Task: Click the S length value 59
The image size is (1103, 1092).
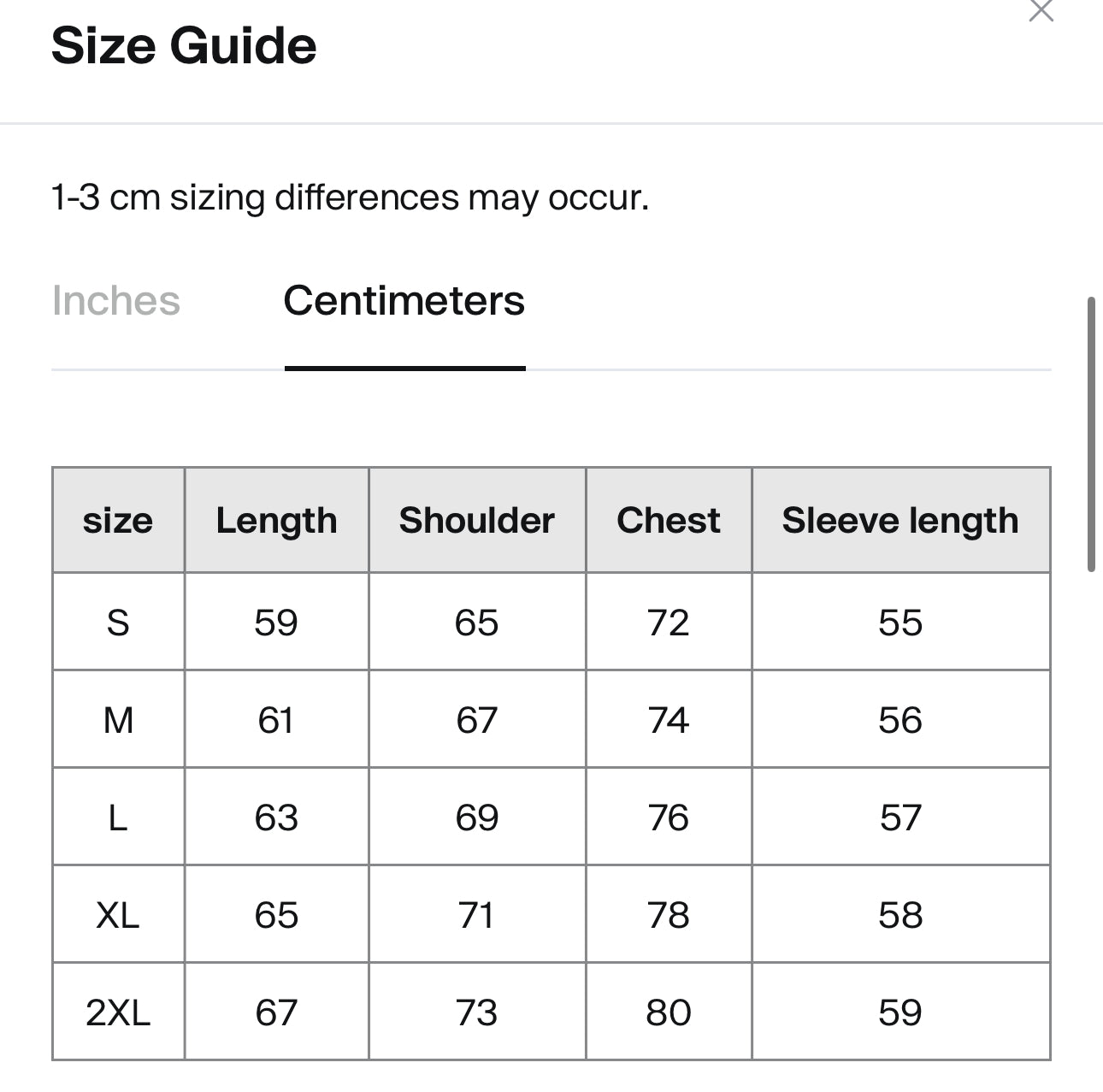Action: coord(276,622)
